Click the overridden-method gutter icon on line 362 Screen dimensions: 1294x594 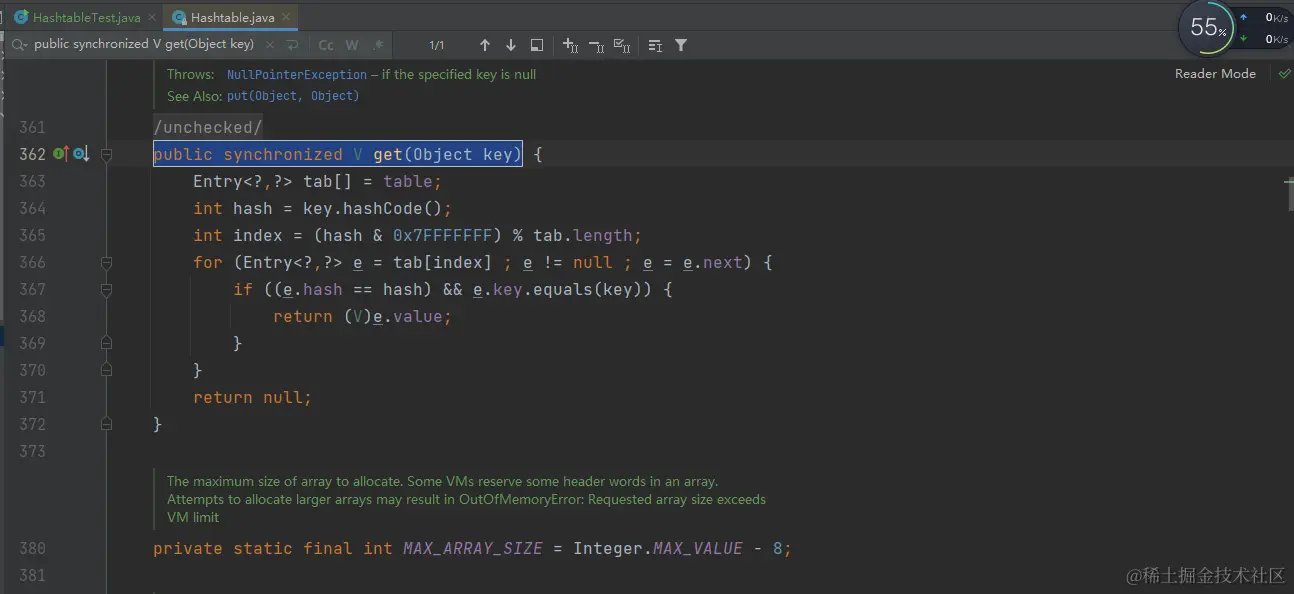(x=81, y=154)
